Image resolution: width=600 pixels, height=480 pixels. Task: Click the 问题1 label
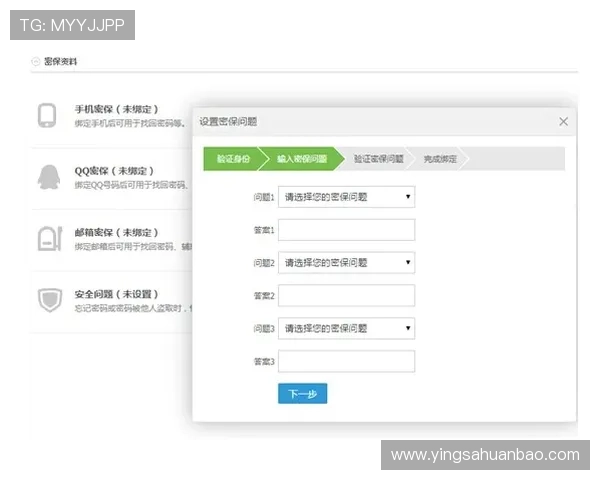click(264, 197)
